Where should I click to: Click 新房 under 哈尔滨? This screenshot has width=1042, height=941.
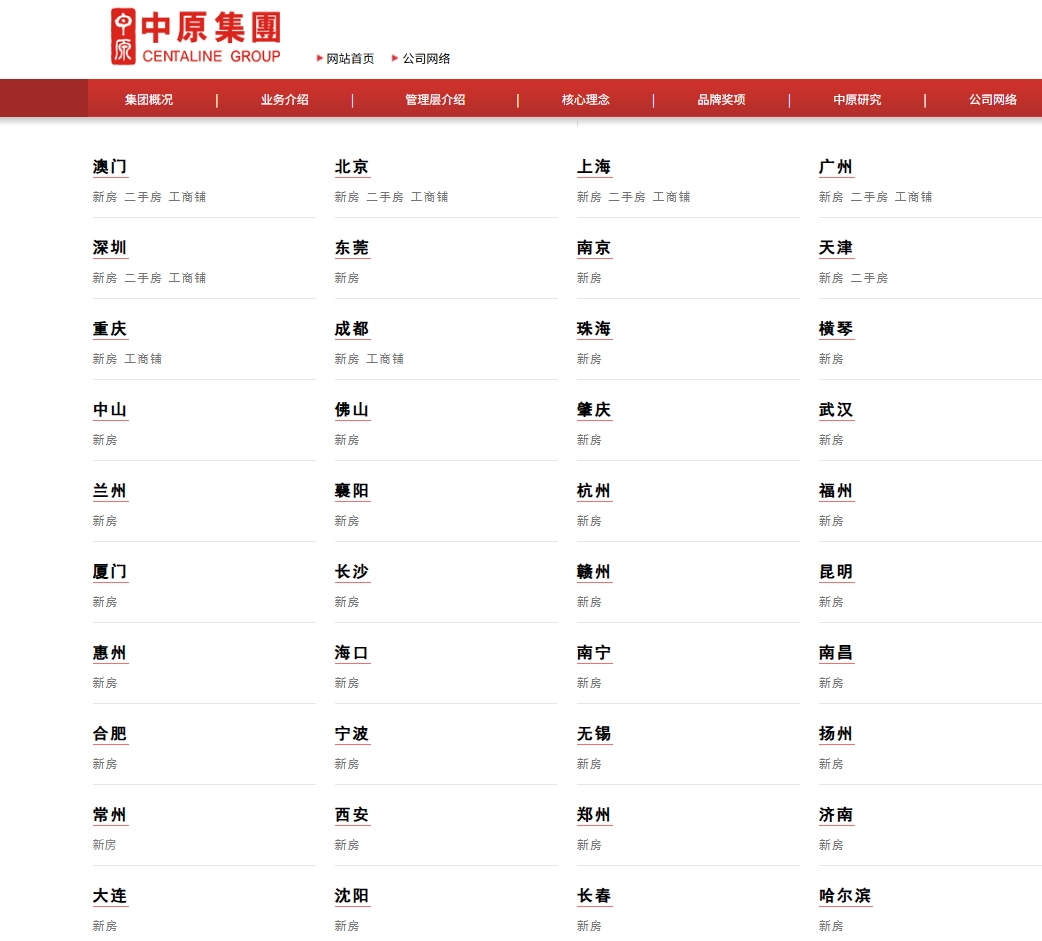point(831,926)
